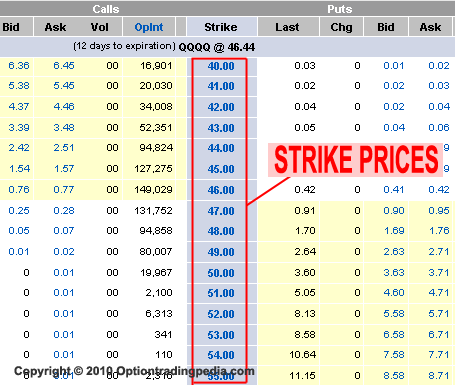455x385 pixels.
Task: Select open interest 149,029
Action: tap(153, 190)
